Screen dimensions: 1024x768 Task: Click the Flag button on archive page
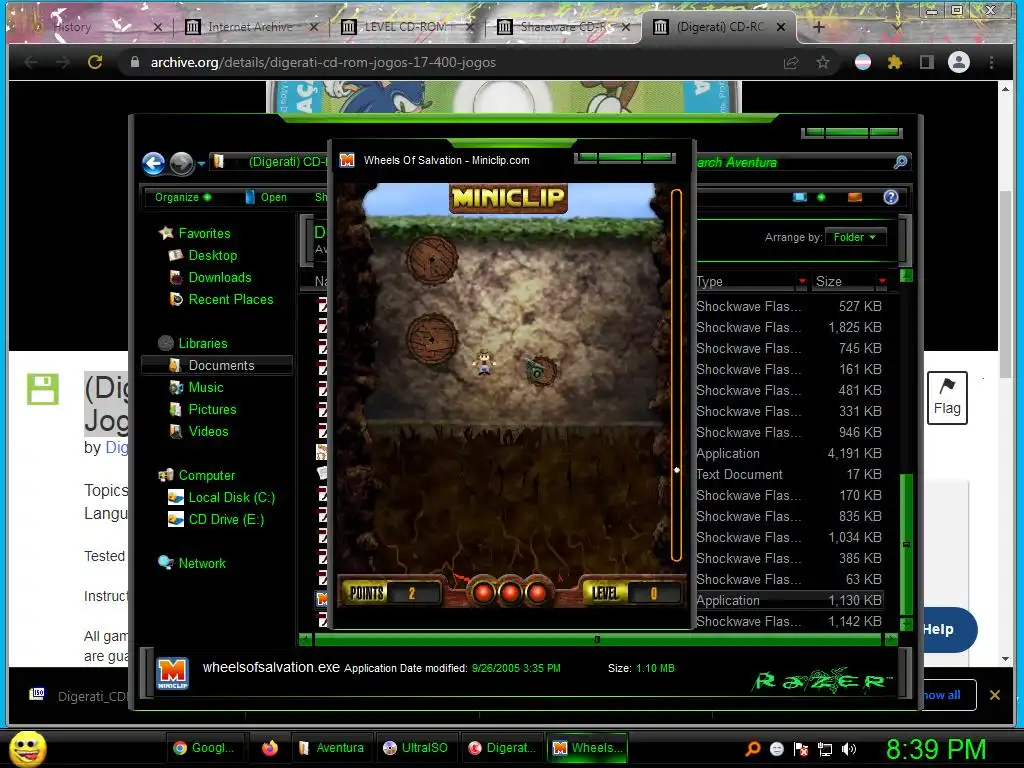tap(947, 398)
